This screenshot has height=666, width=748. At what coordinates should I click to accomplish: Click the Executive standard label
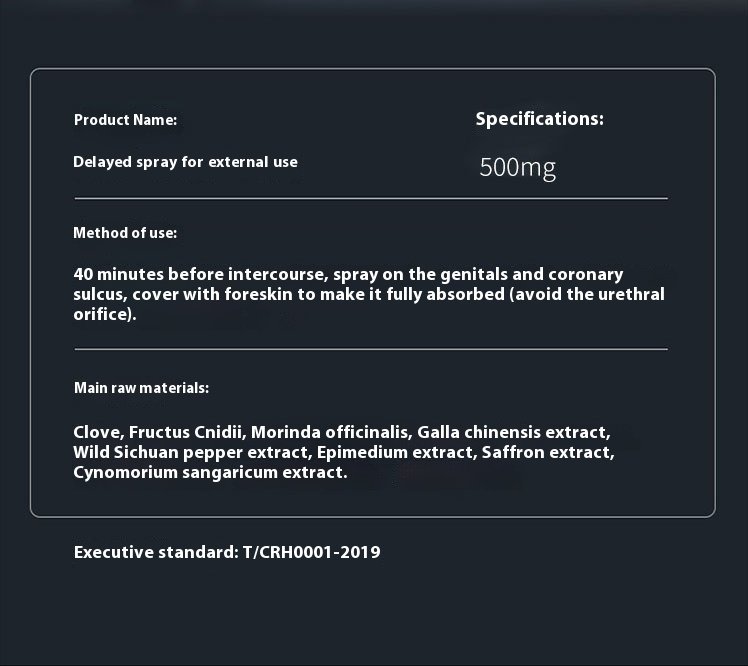(156, 552)
